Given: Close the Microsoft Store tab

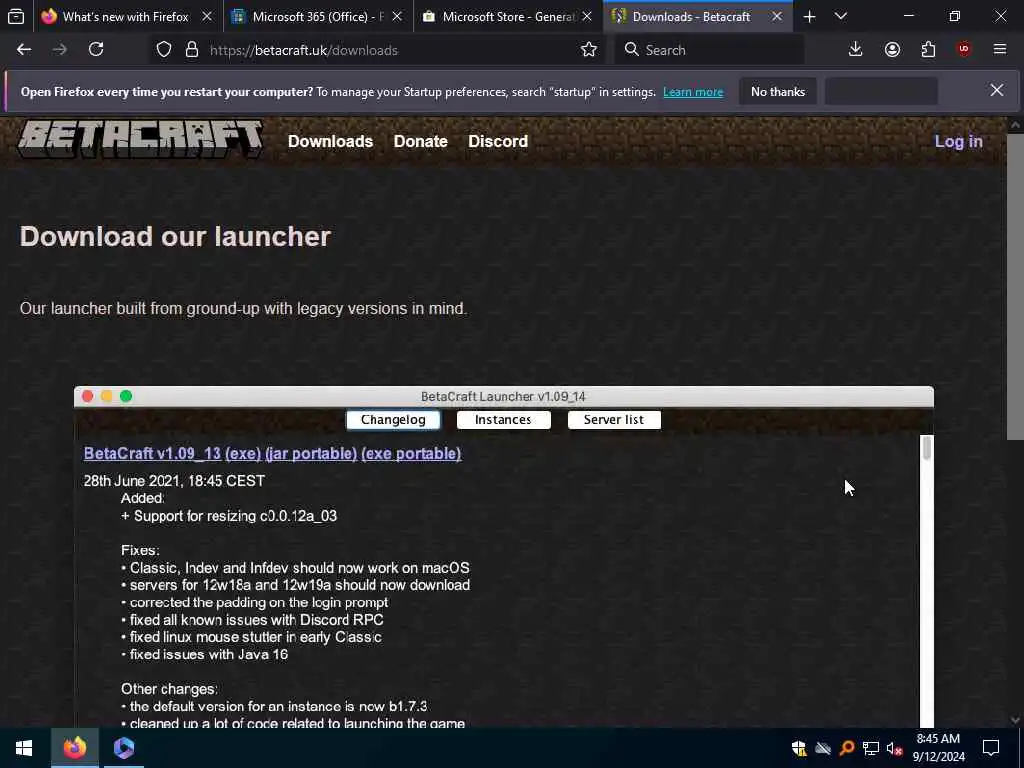Looking at the screenshot, I should tap(587, 16).
